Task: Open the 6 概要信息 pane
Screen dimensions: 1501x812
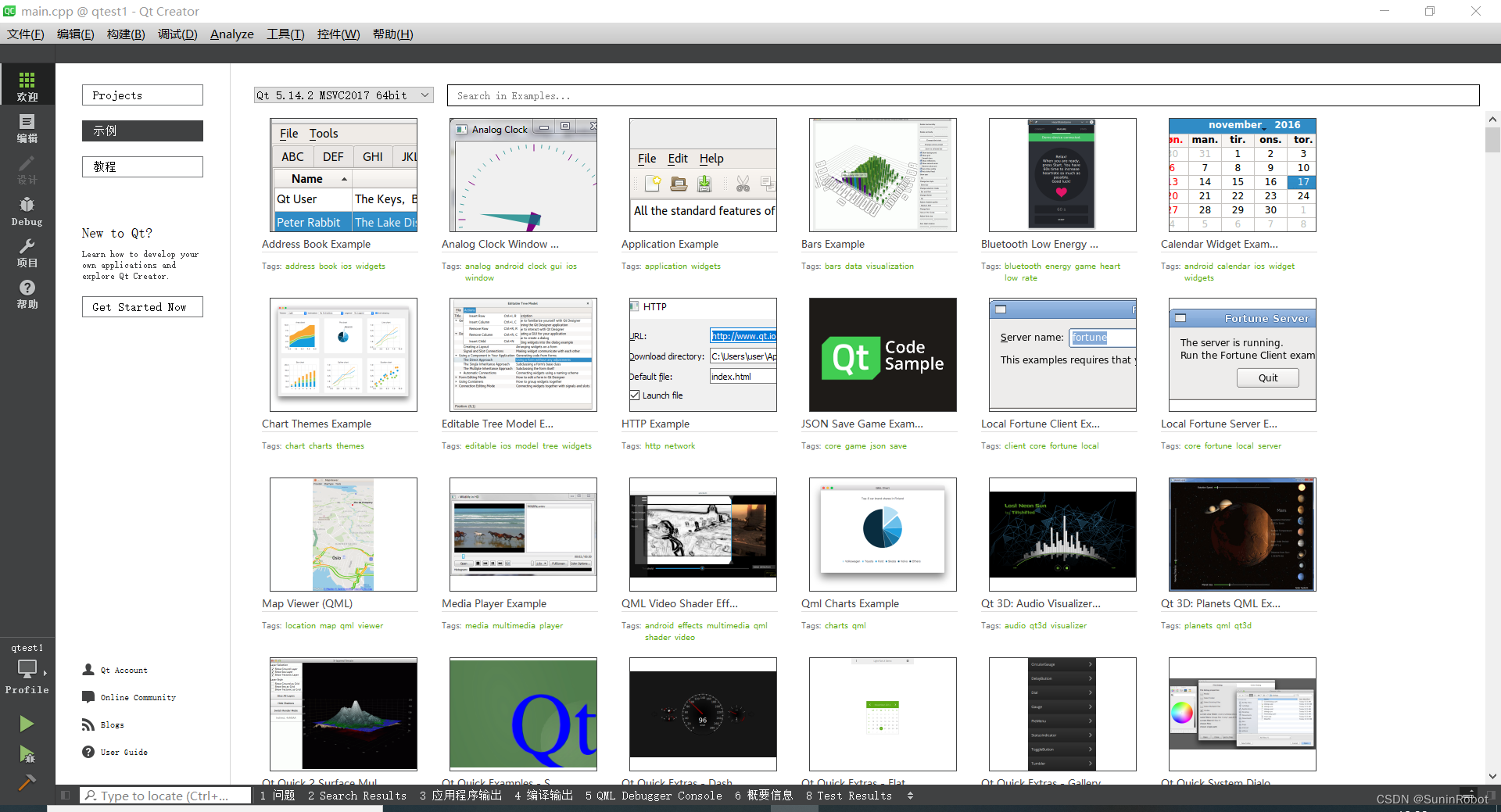Action: [x=764, y=796]
